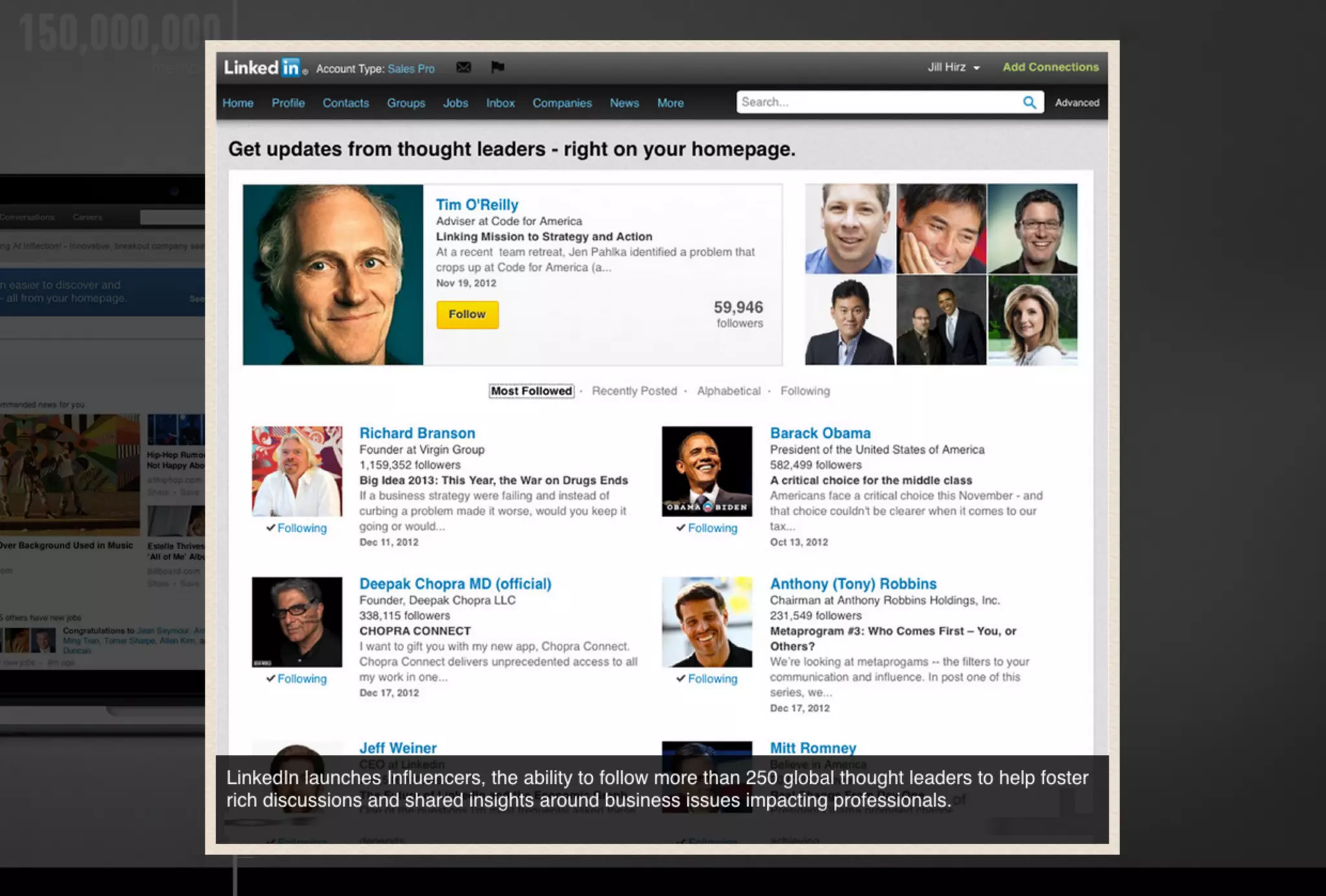This screenshot has width=1326, height=896.
Task: Open Richard Branson's profile link
Action: [x=417, y=433]
